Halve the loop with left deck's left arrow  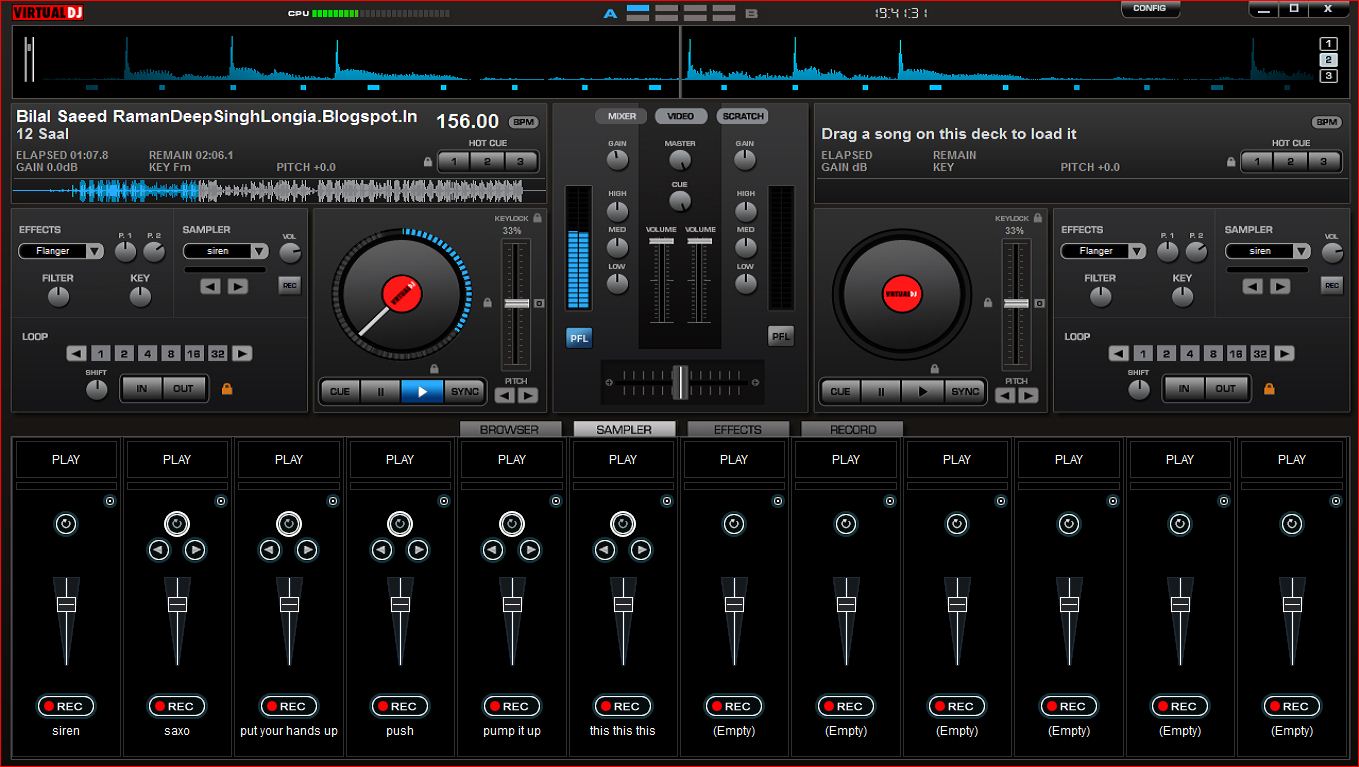tap(76, 353)
